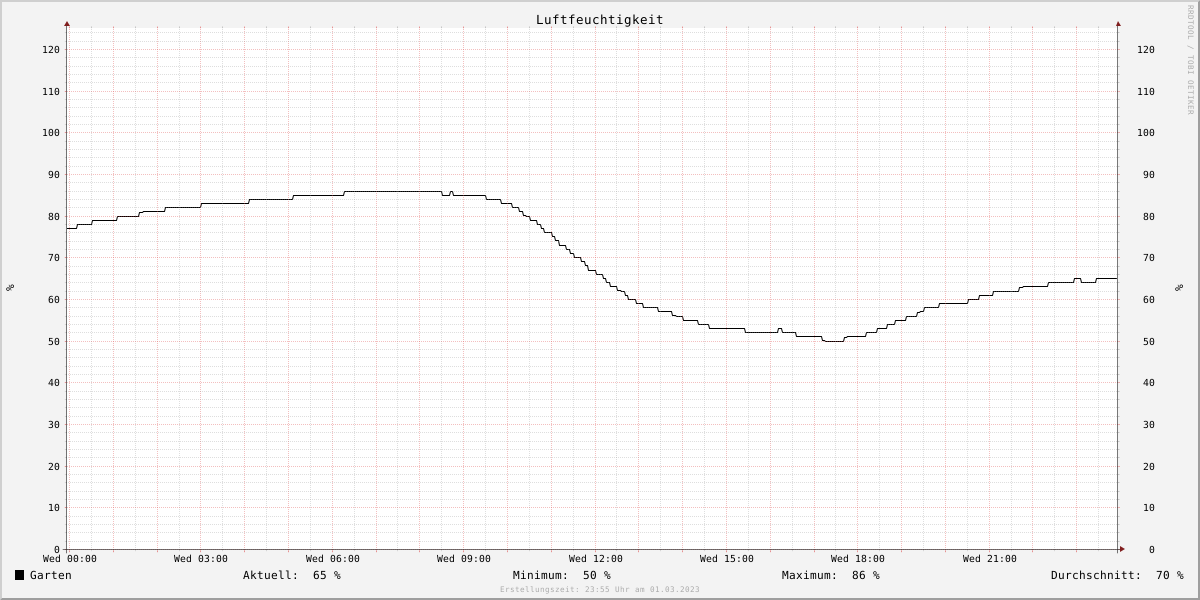This screenshot has height=600, width=1200.
Task: Click the red arrow atop left y-axis
Action: pyautogui.click(x=67, y=23)
